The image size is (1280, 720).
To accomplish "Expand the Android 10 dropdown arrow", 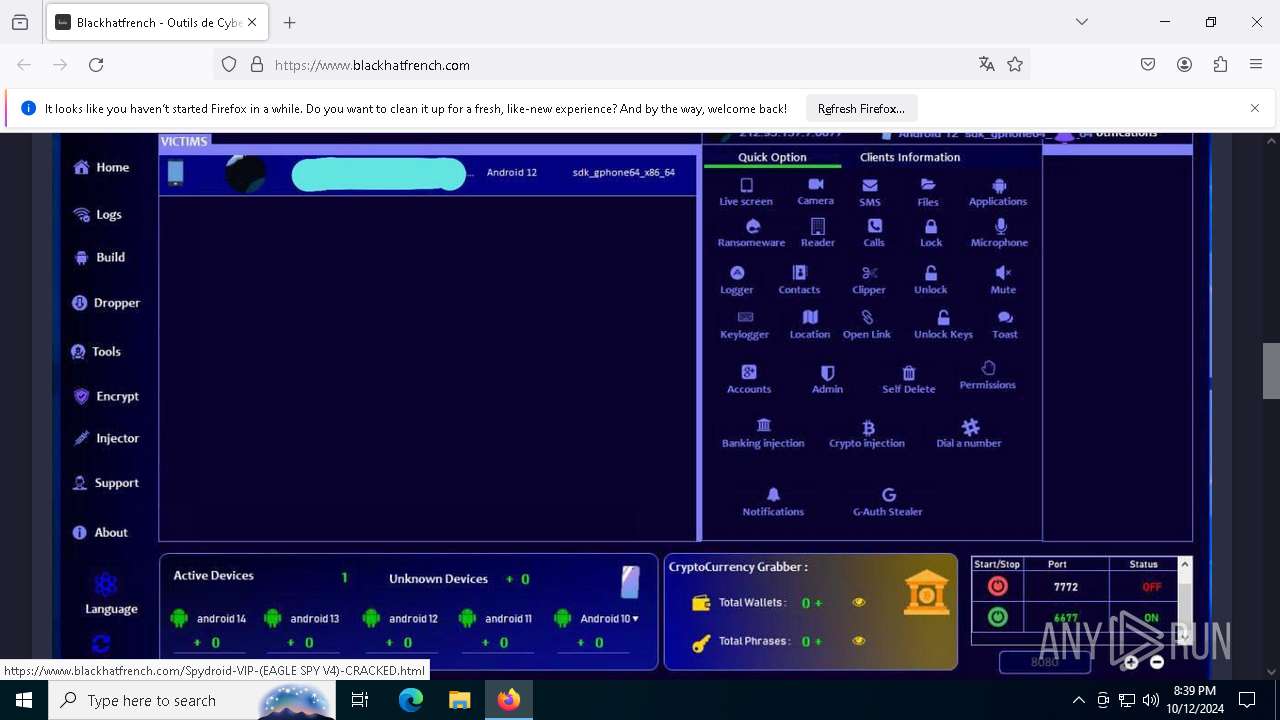I will [635, 618].
